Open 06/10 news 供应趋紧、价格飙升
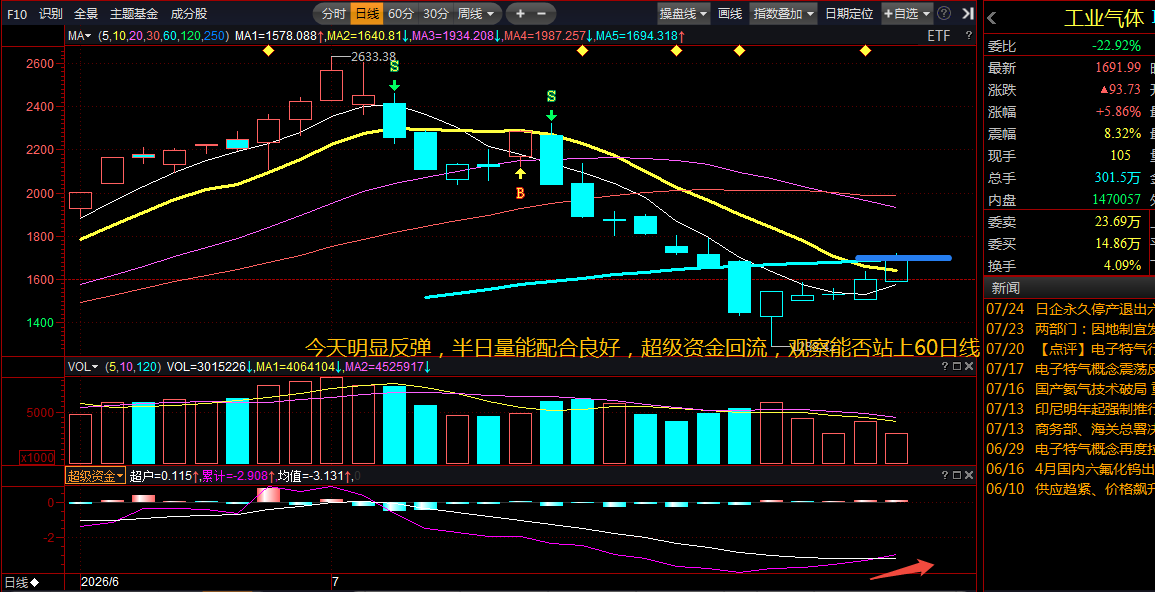Viewport: 1155px width, 592px height. pyautogui.click(x=1070, y=488)
